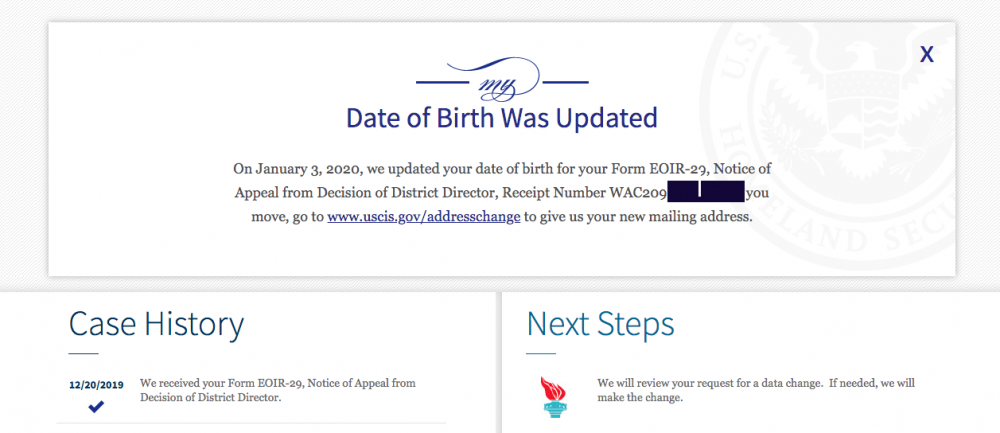Image resolution: width=1000 pixels, height=433 pixels.
Task: Click the cursive 'my' logo emblem
Action: point(502,81)
